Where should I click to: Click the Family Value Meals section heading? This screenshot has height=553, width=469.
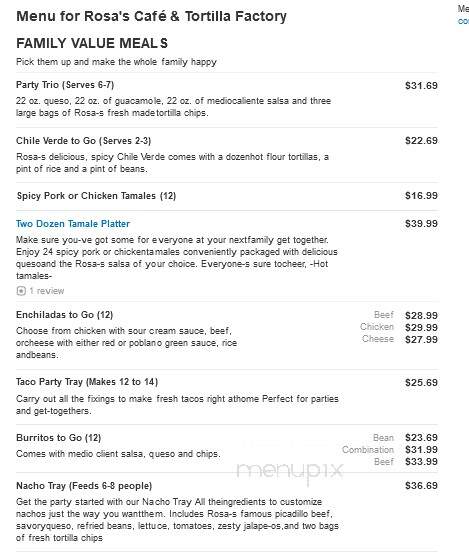92,43
